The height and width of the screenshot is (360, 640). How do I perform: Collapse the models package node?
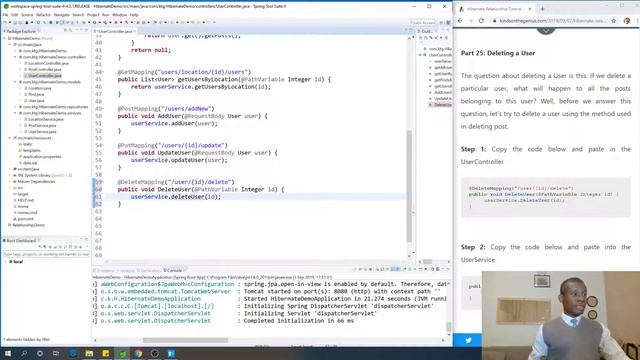[x=15, y=82]
